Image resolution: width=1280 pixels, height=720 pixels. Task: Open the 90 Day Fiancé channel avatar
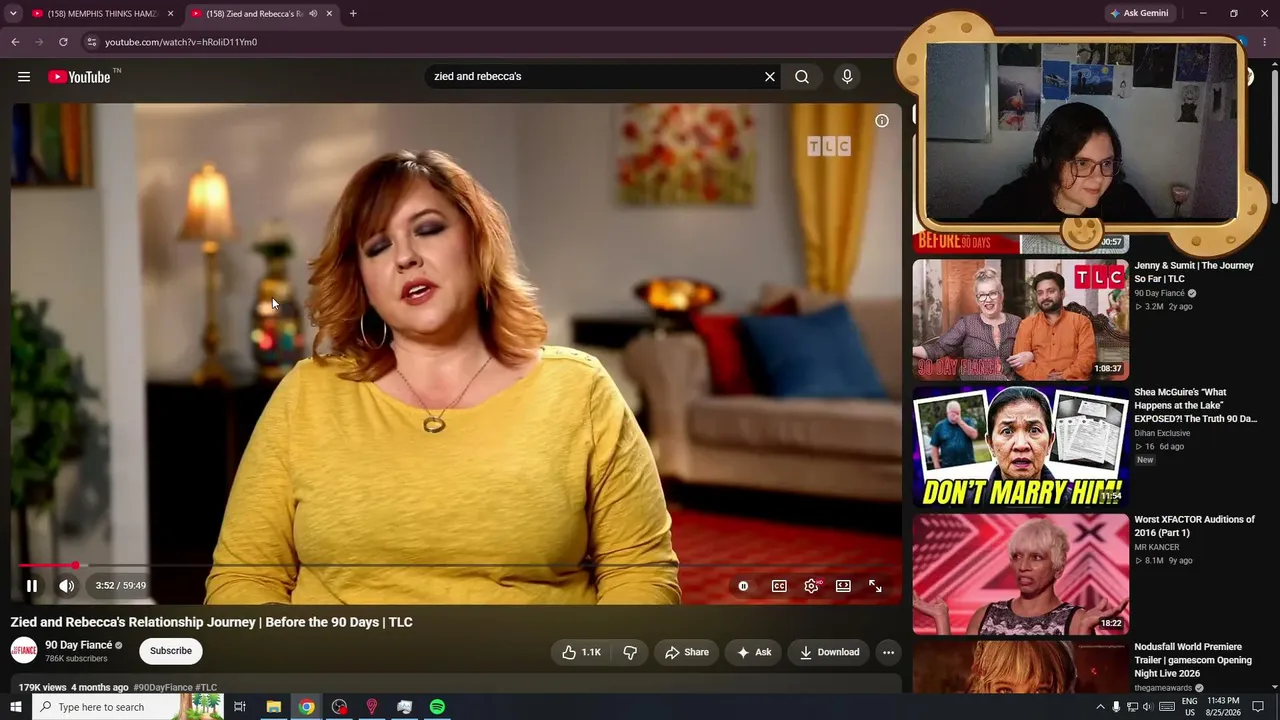(24, 651)
